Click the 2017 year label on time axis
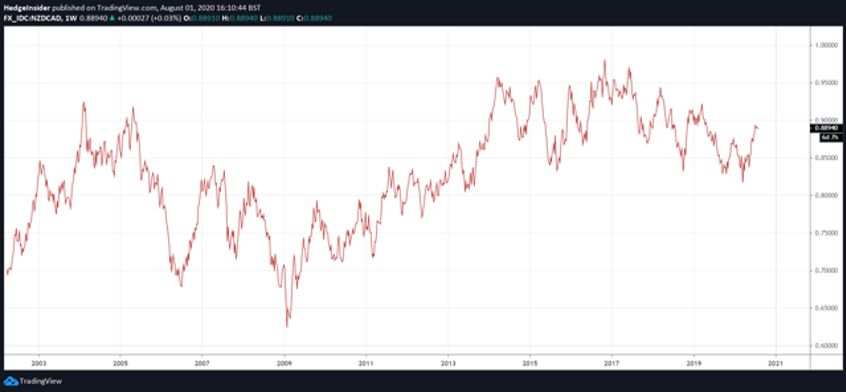846x392 pixels. [612, 363]
